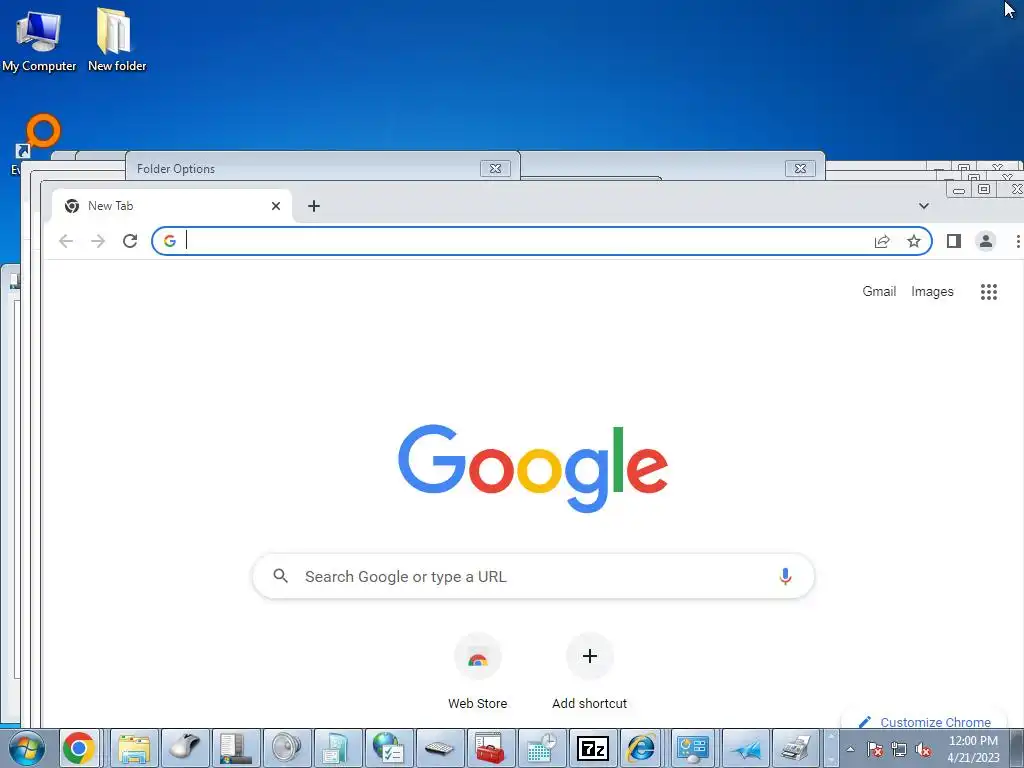
Task: Close the Folder Options dialog
Action: tap(496, 168)
